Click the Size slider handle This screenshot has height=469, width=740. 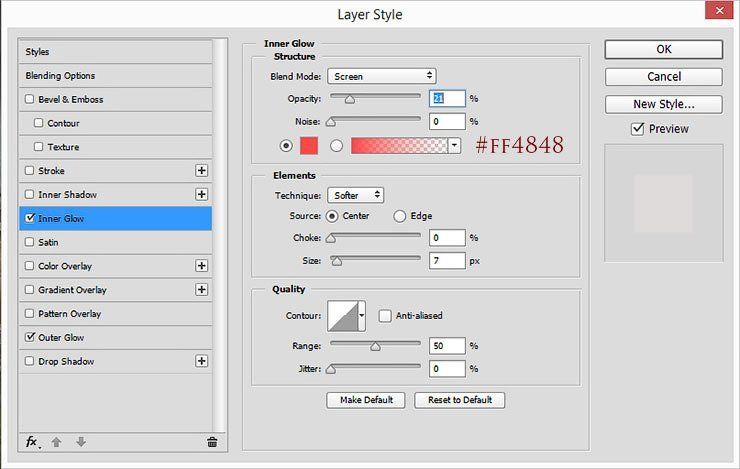[336, 261]
